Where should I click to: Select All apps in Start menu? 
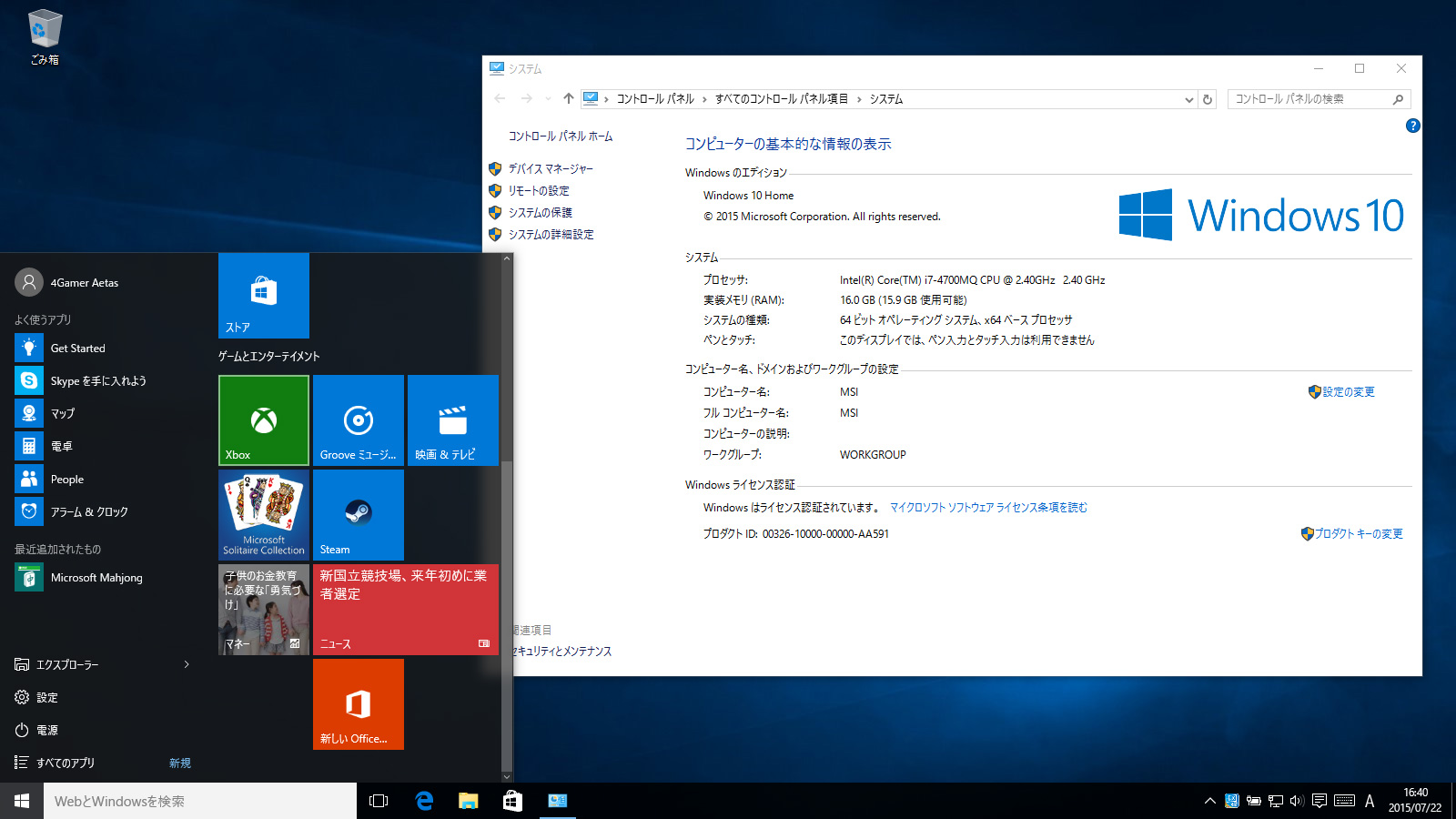tap(66, 763)
